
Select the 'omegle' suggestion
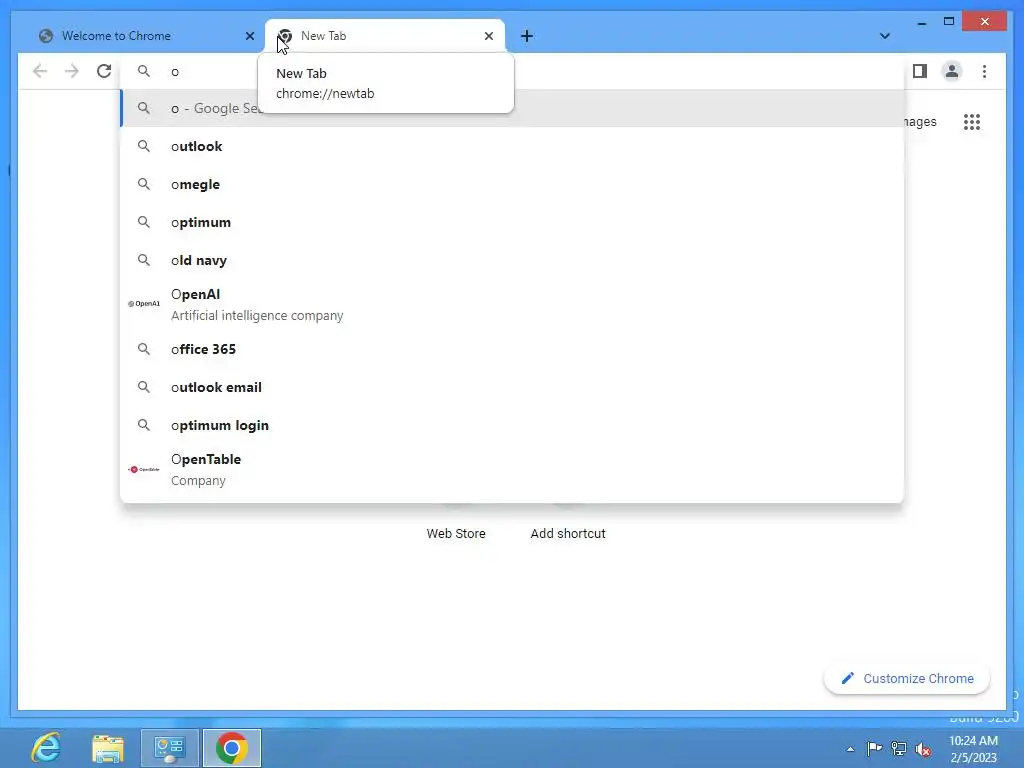pos(513,184)
